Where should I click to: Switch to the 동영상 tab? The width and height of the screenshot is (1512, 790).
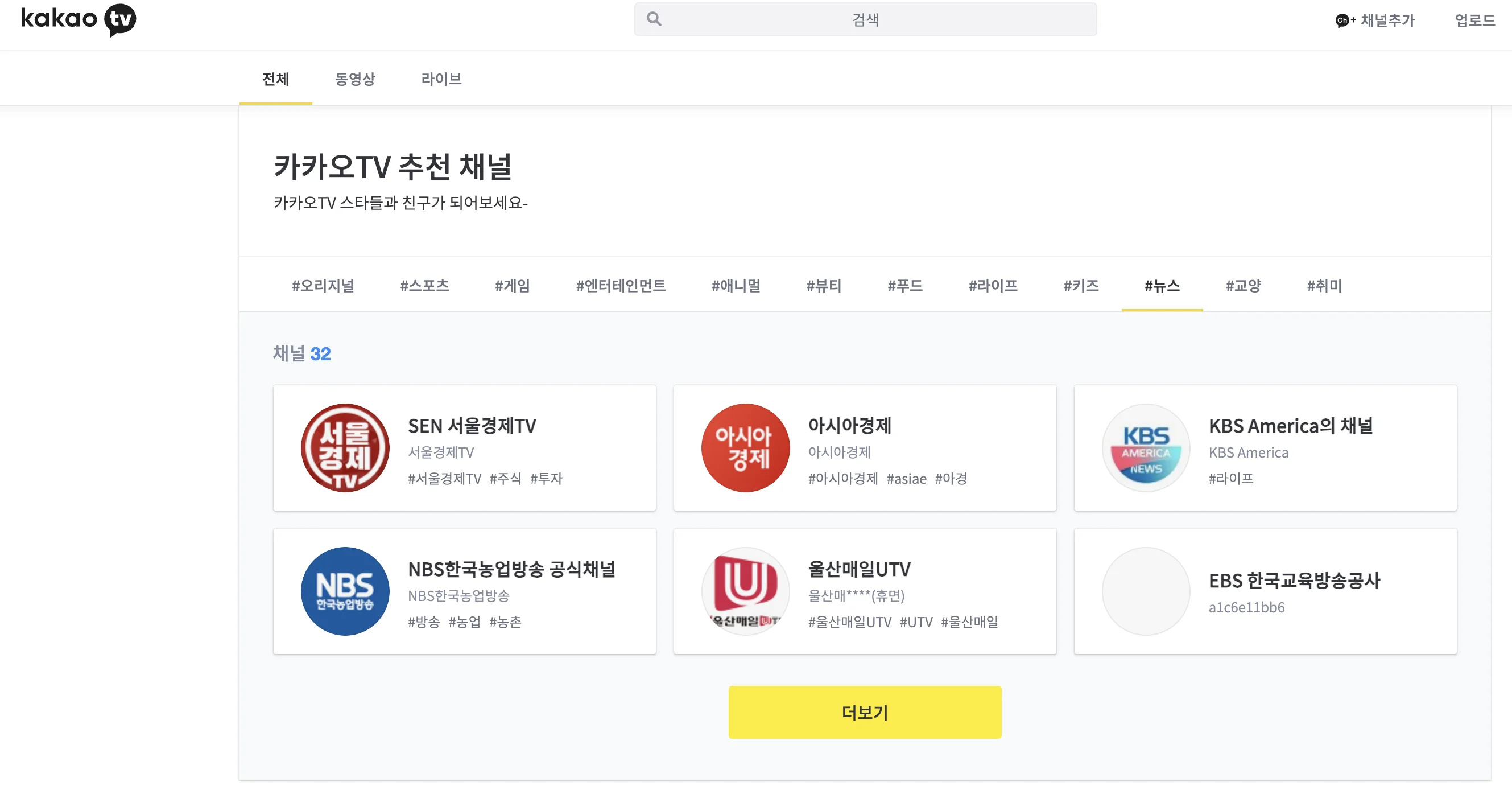click(354, 79)
